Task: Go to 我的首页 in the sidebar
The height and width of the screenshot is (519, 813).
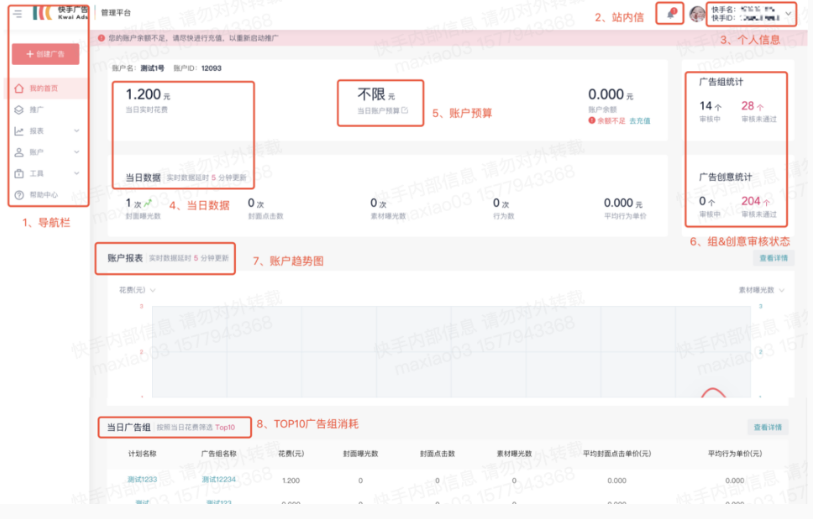Action: (x=44, y=88)
